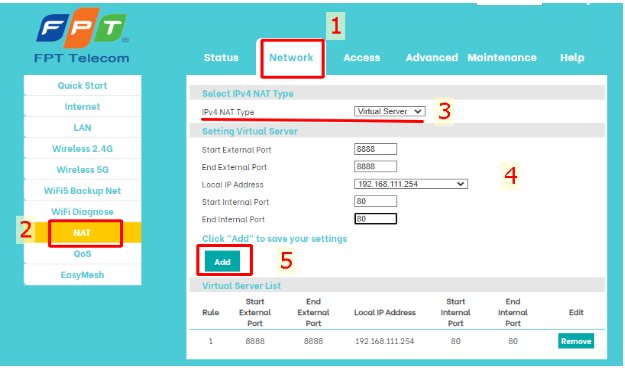Open QoS settings in sidebar
625x368 pixels.
pyautogui.click(x=83, y=254)
